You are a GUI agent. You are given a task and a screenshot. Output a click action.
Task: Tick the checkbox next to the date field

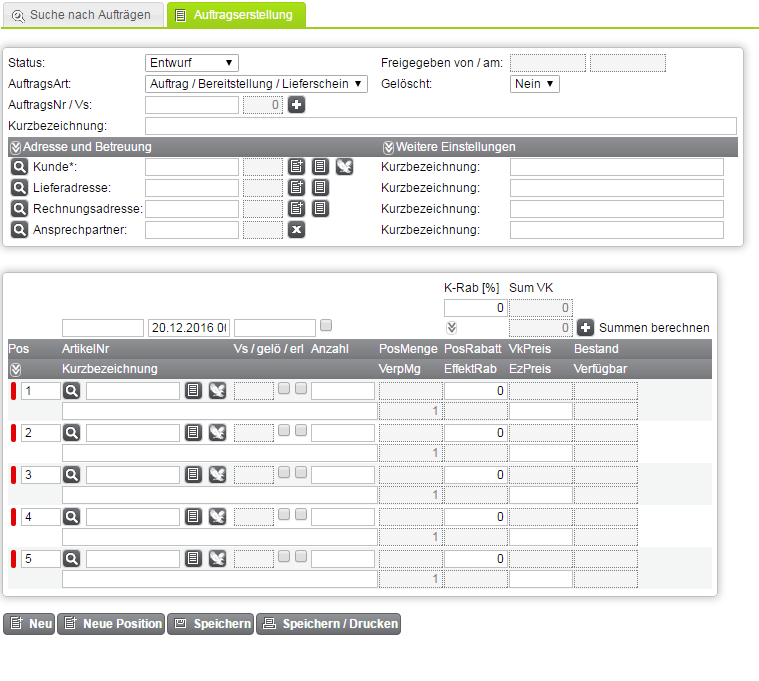point(326,325)
